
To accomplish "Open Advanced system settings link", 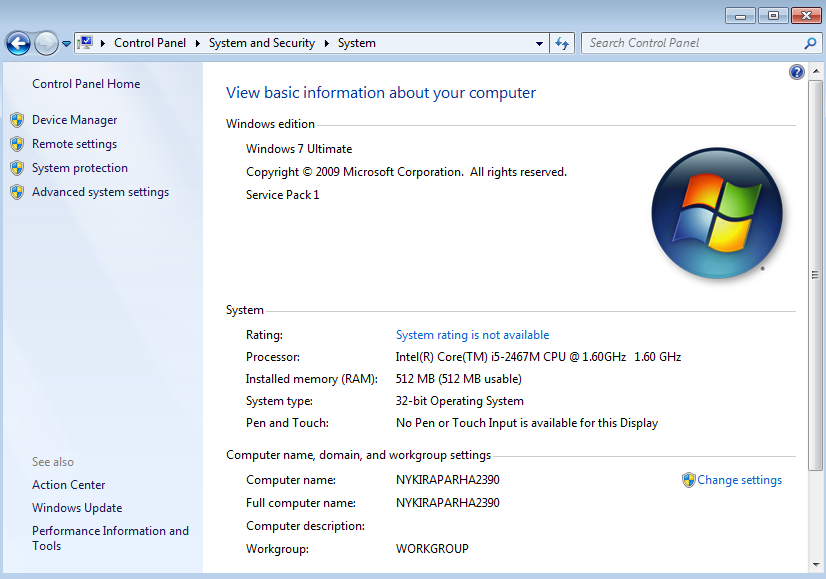I will click(100, 192).
